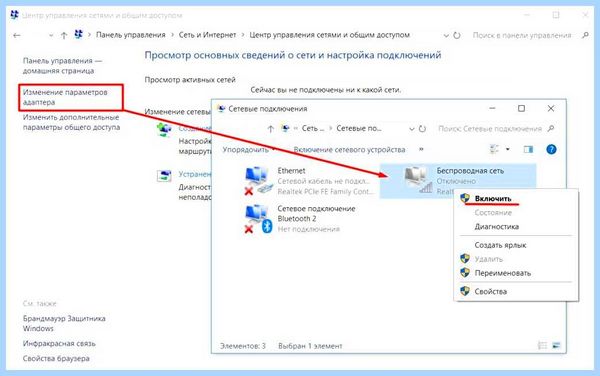The image size is (600, 376).
Task: Click Control Panel icon in address bar
Action: [78, 34]
